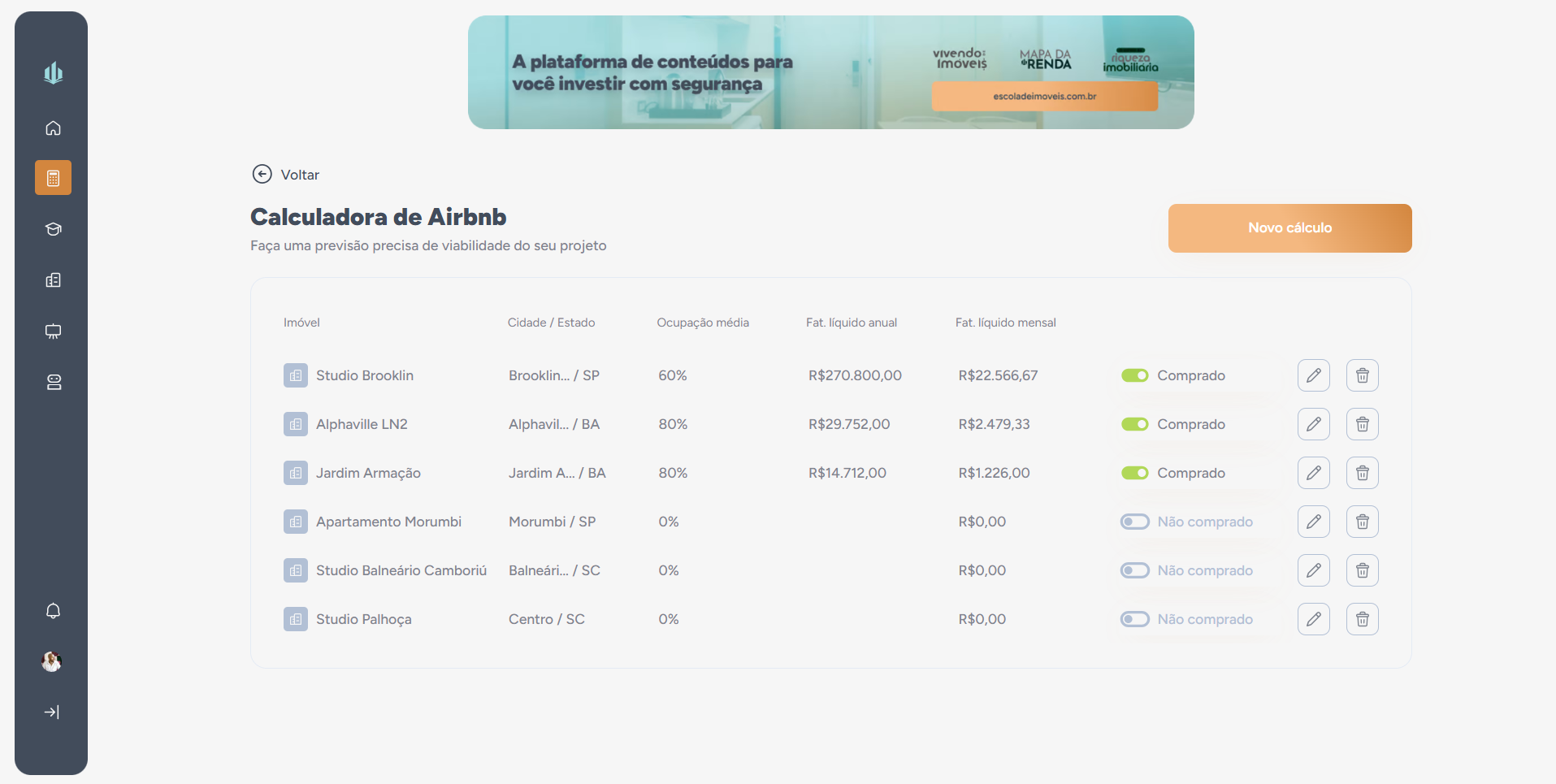Viewport: 1556px width, 784px height.
Task: Open the Home sidebar icon
Action: point(52,128)
